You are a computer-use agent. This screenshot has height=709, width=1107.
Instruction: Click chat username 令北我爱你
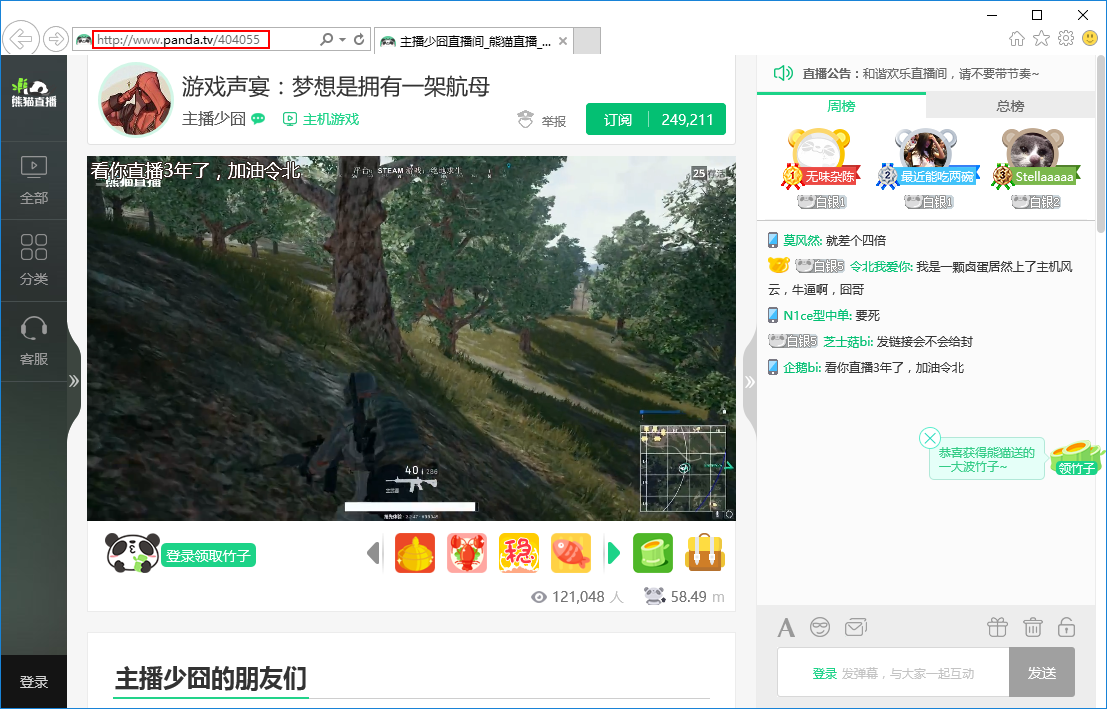(881, 266)
